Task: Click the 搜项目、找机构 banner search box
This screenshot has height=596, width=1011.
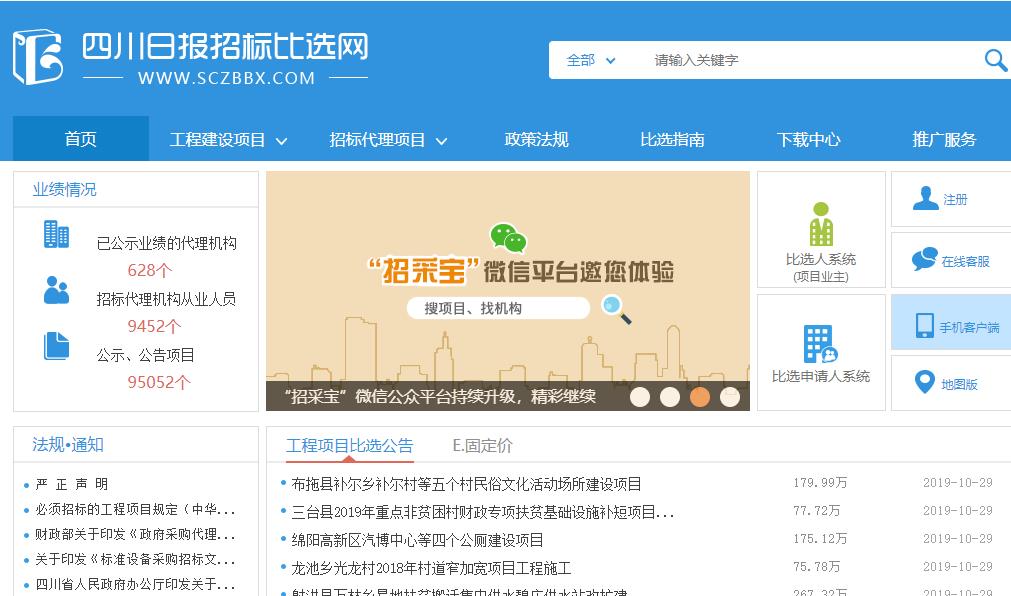Action: pyautogui.click(x=498, y=308)
